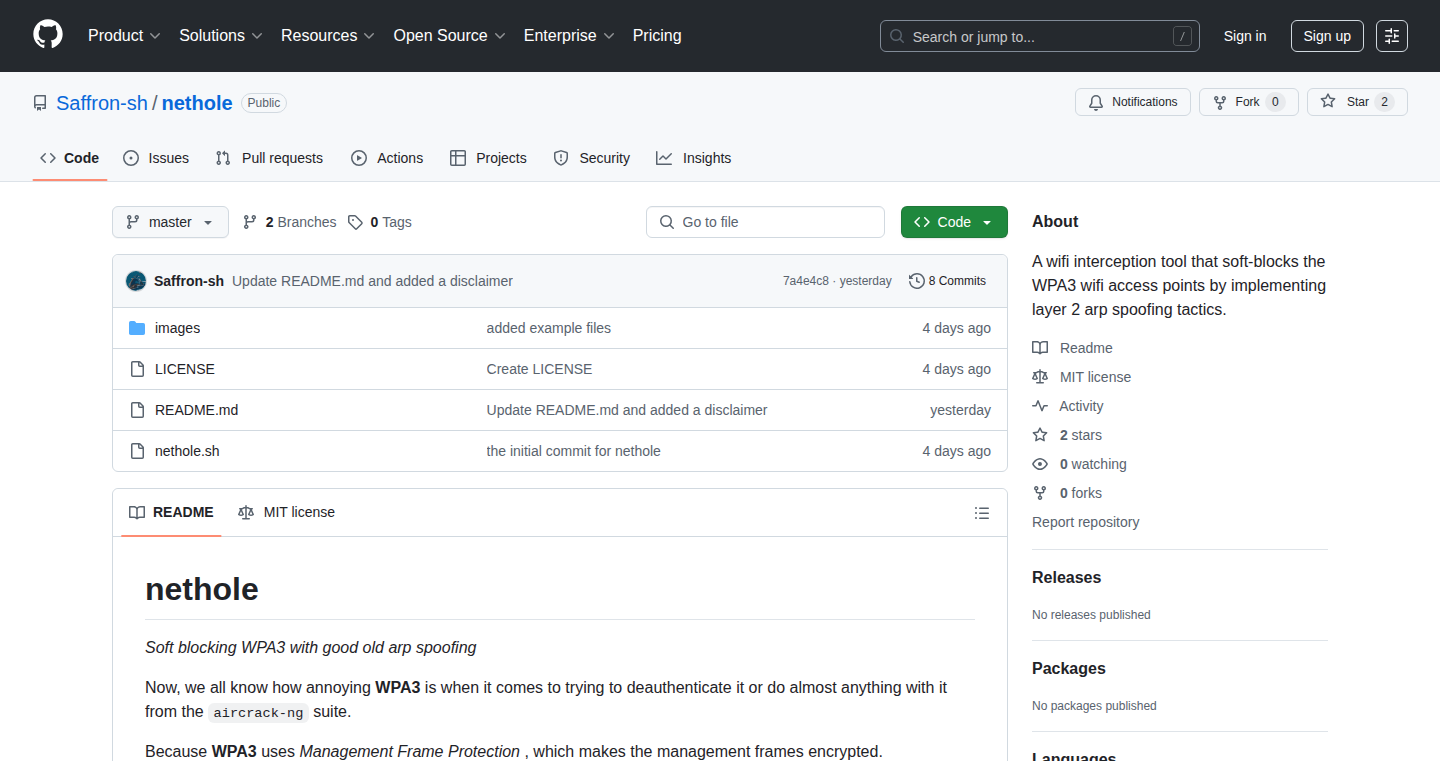Switch to the Code tab

(70, 158)
